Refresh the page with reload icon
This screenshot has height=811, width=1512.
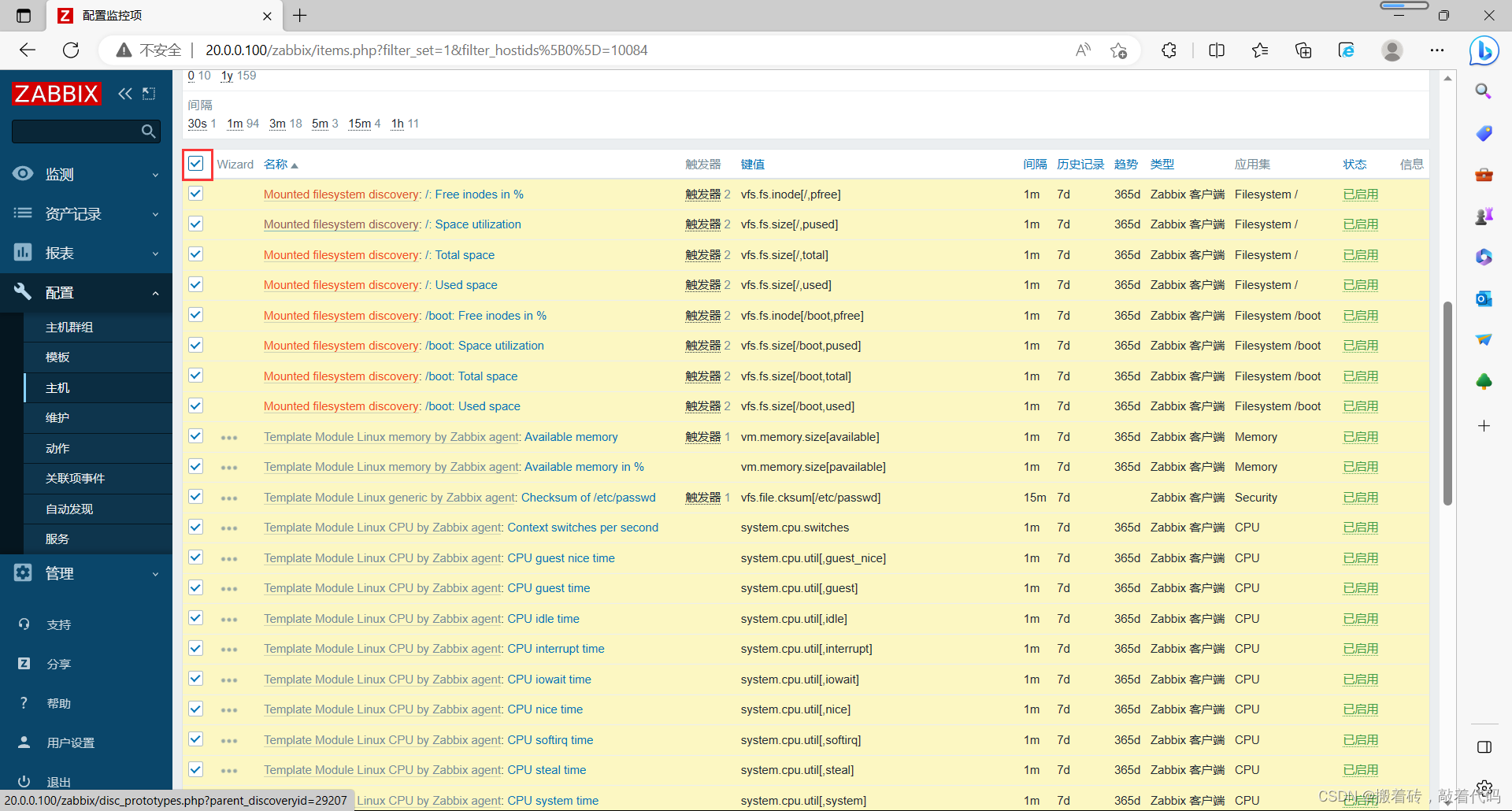71,50
